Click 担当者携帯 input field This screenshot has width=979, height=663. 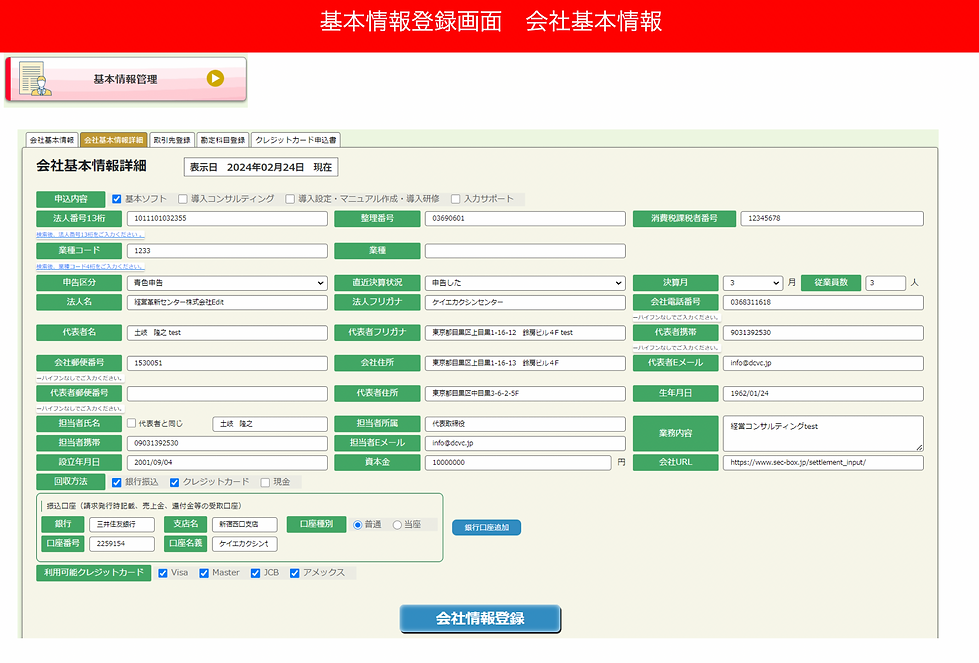point(227,443)
